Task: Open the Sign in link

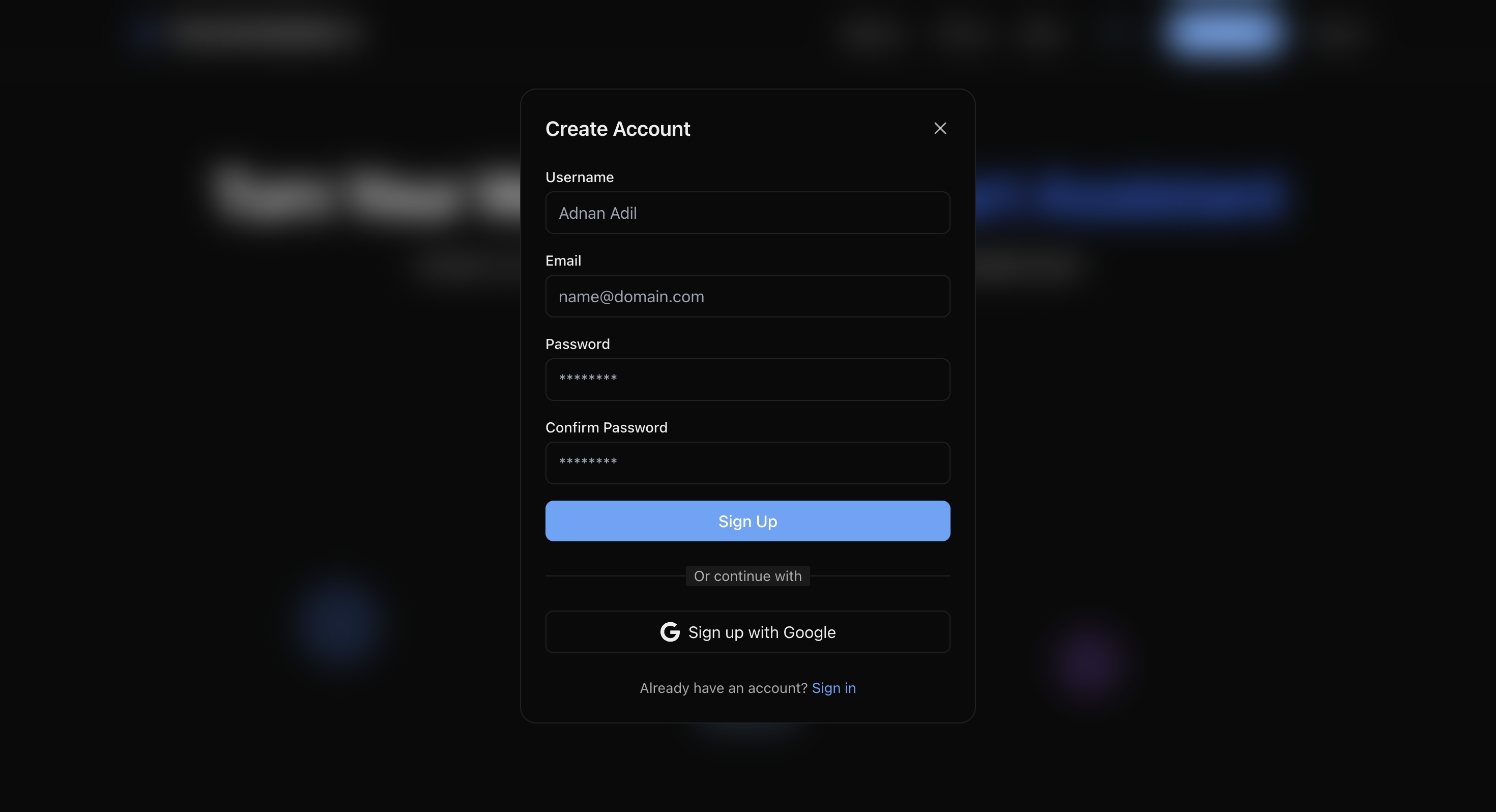Action: (x=833, y=688)
